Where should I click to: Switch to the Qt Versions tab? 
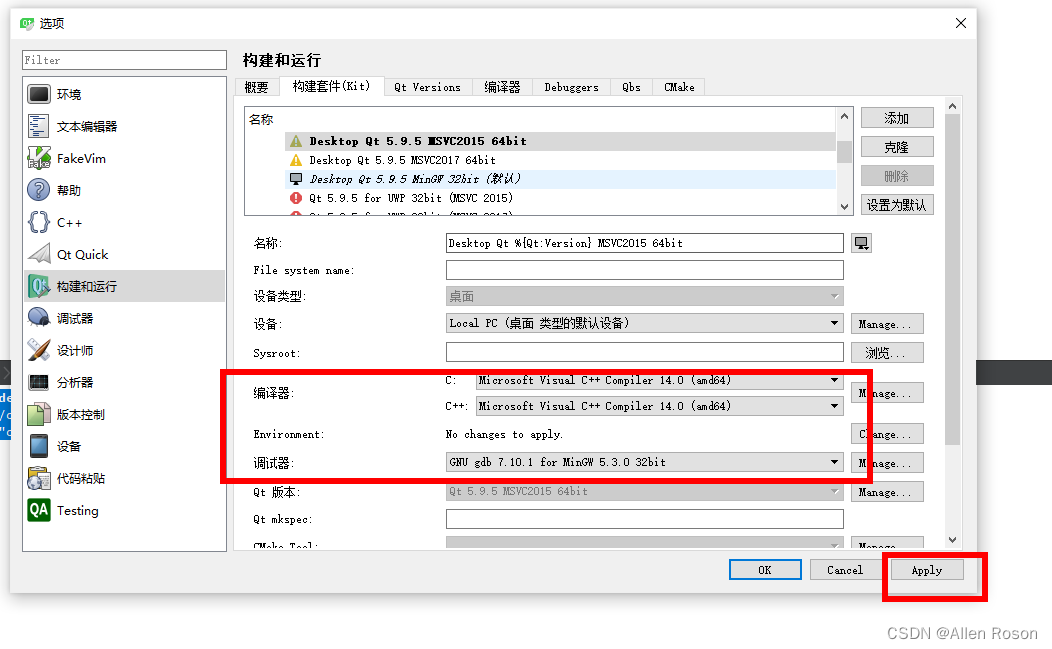point(428,87)
